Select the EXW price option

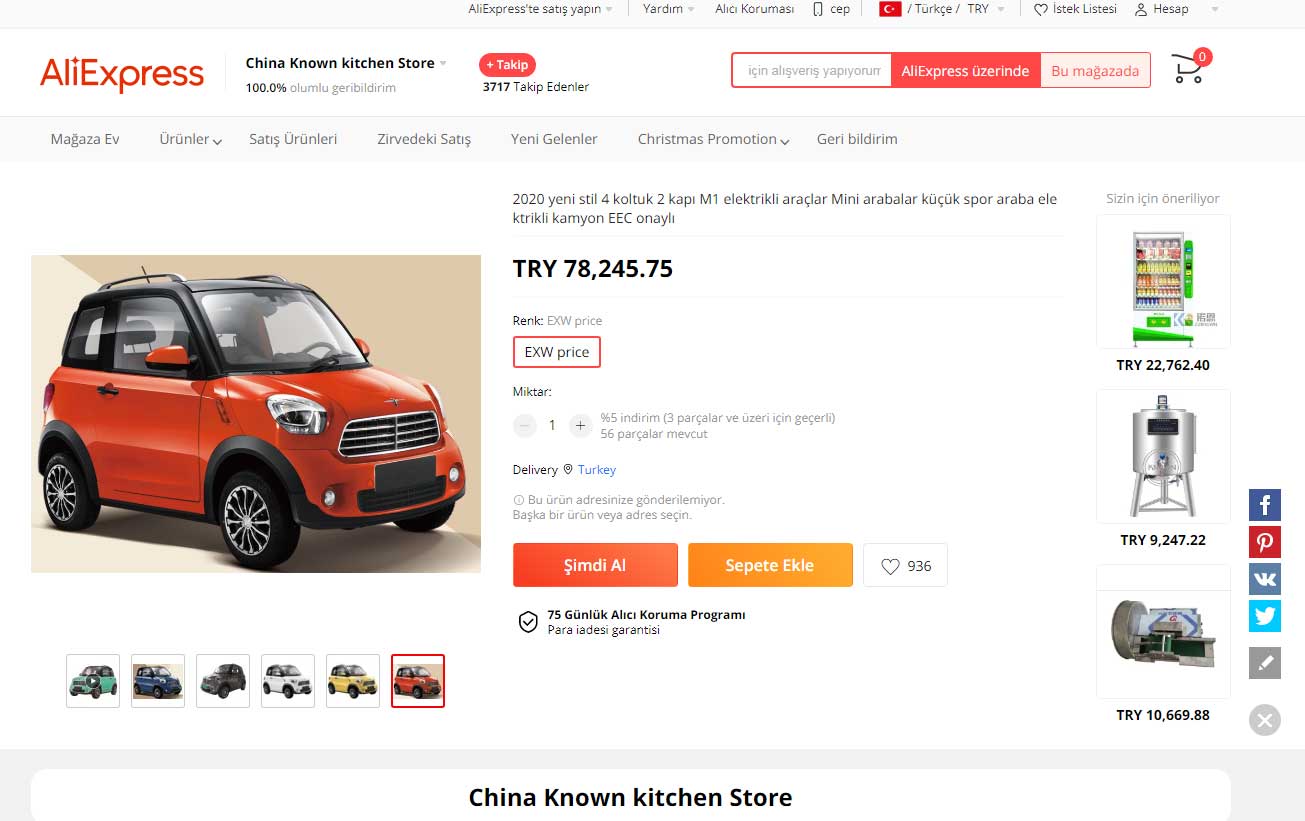pos(557,352)
